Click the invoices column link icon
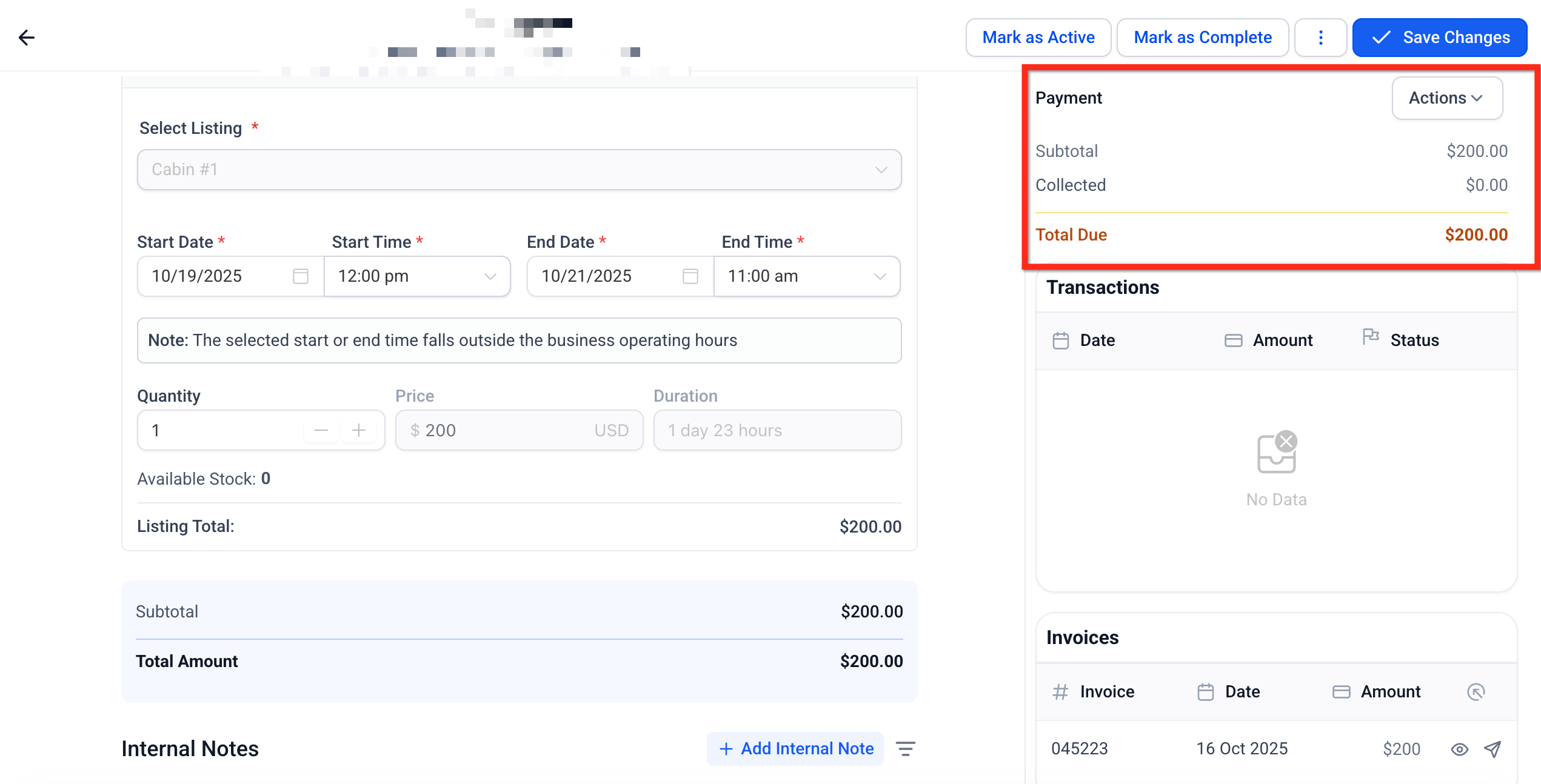The image size is (1541, 784). point(1476,692)
